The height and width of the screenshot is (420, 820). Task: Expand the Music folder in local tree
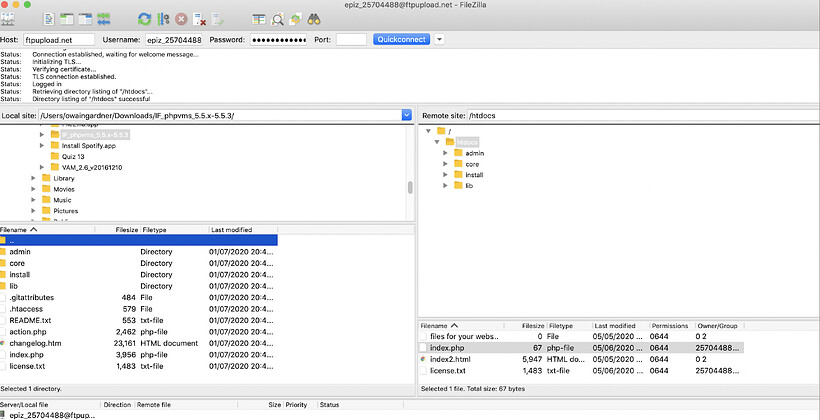33,200
